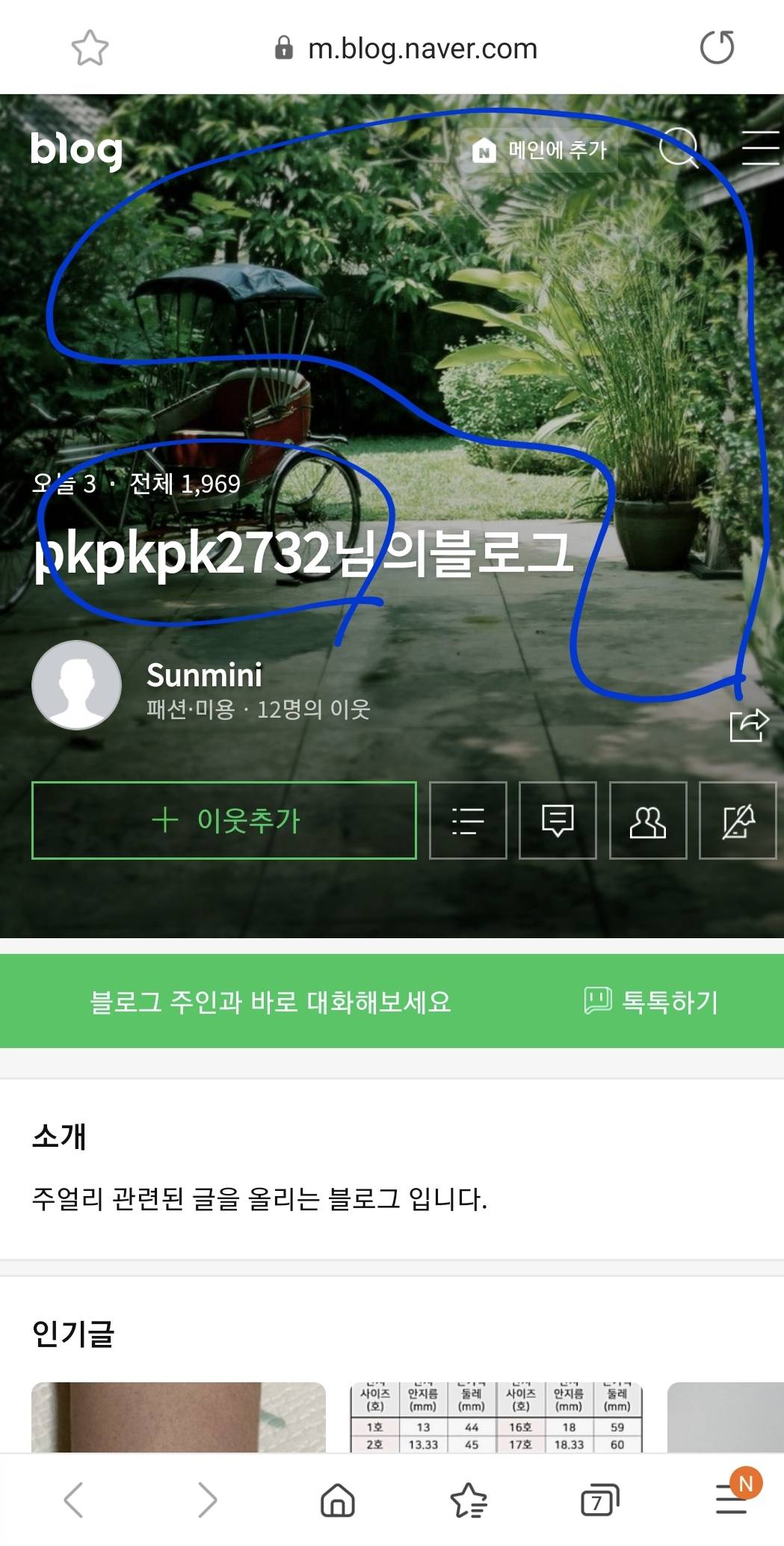
Task: Reload the page with the refresh icon
Action: tap(717, 47)
